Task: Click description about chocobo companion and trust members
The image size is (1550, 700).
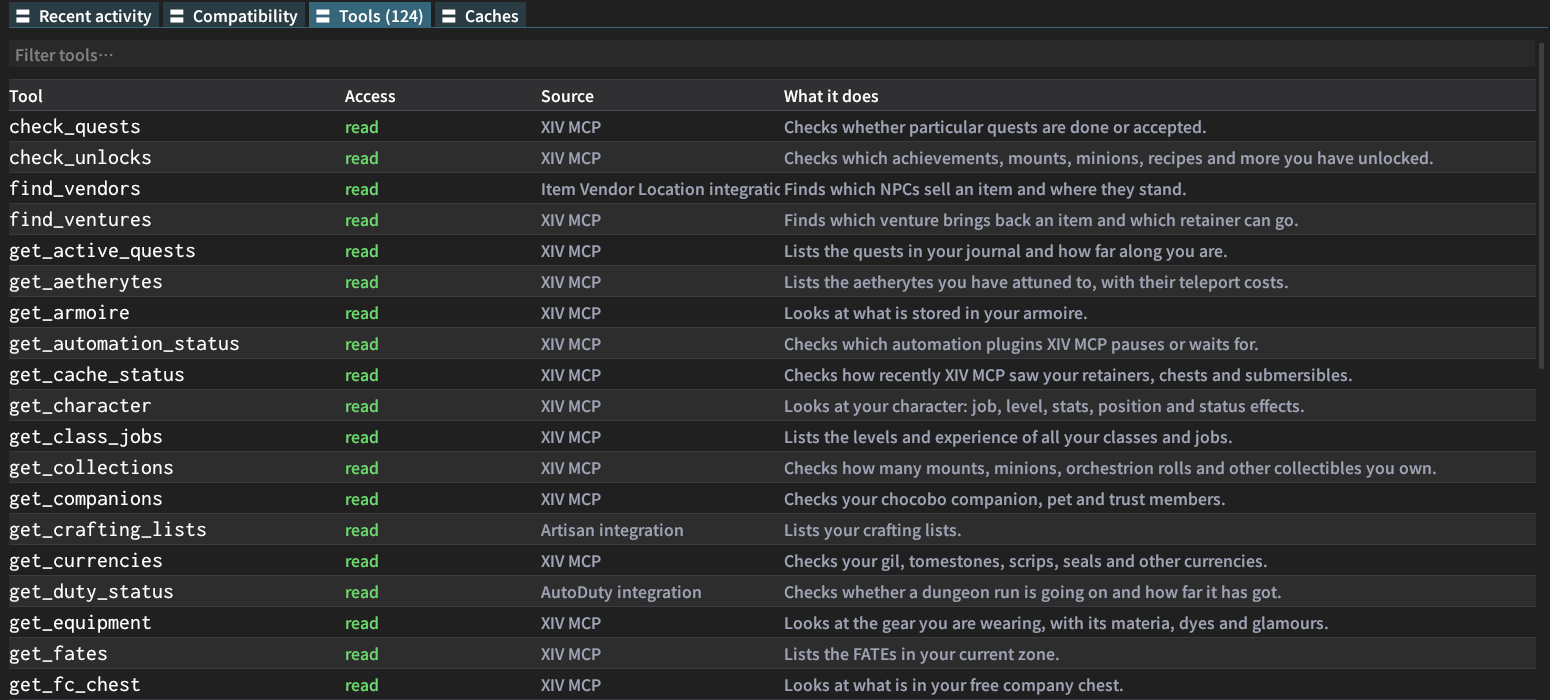Action: (1004, 499)
